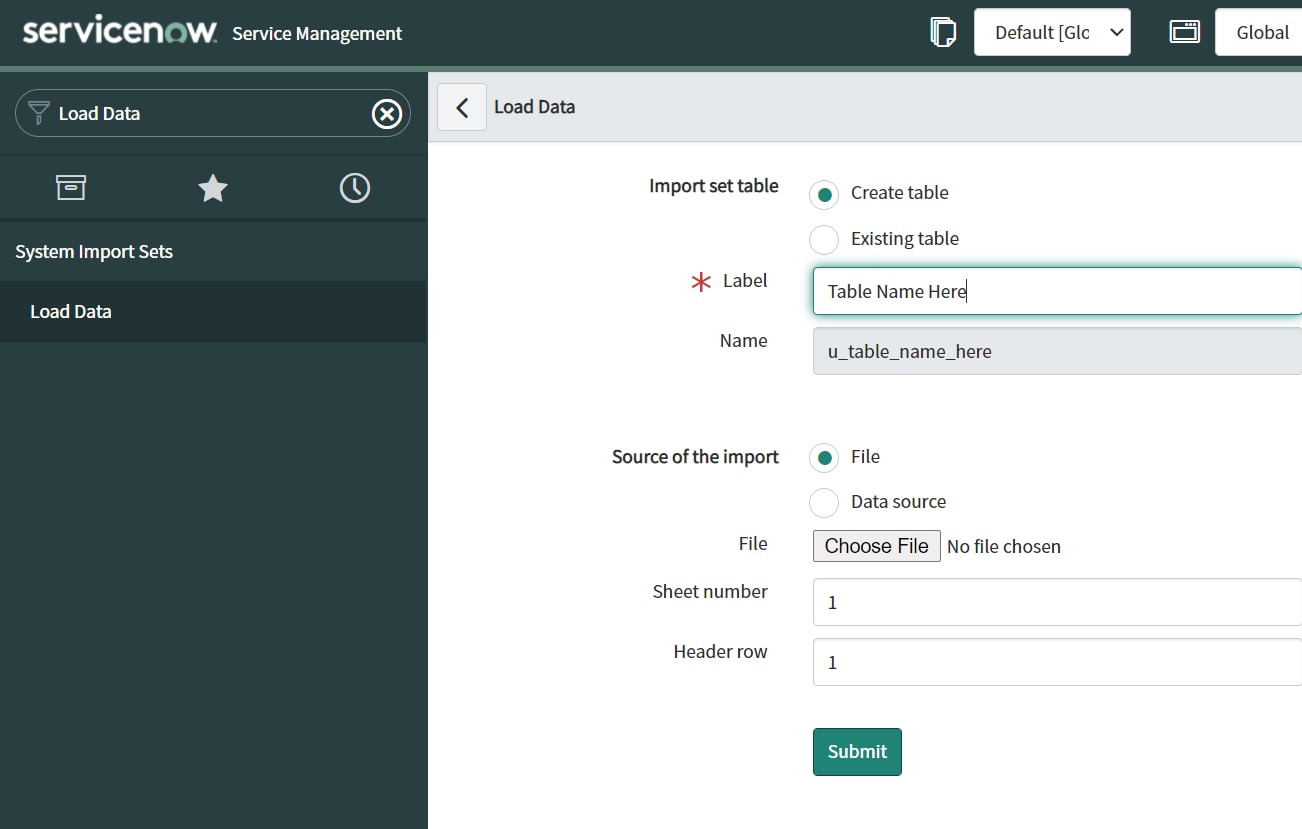Image resolution: width=1302 pixels, height=829 pixels.
Task: Click the filter funnel icon in navigator
Action: tap(39, 112)
